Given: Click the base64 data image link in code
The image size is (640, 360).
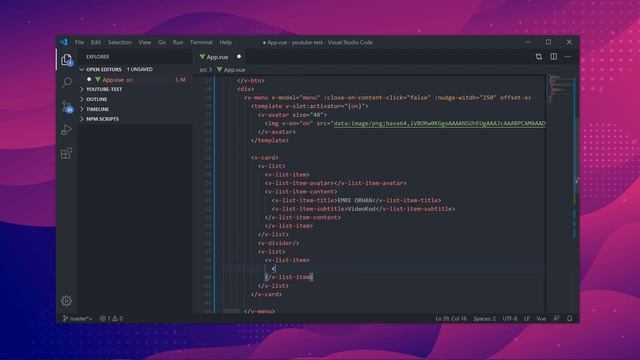Looking at the screenshot, I should point(439,123).
